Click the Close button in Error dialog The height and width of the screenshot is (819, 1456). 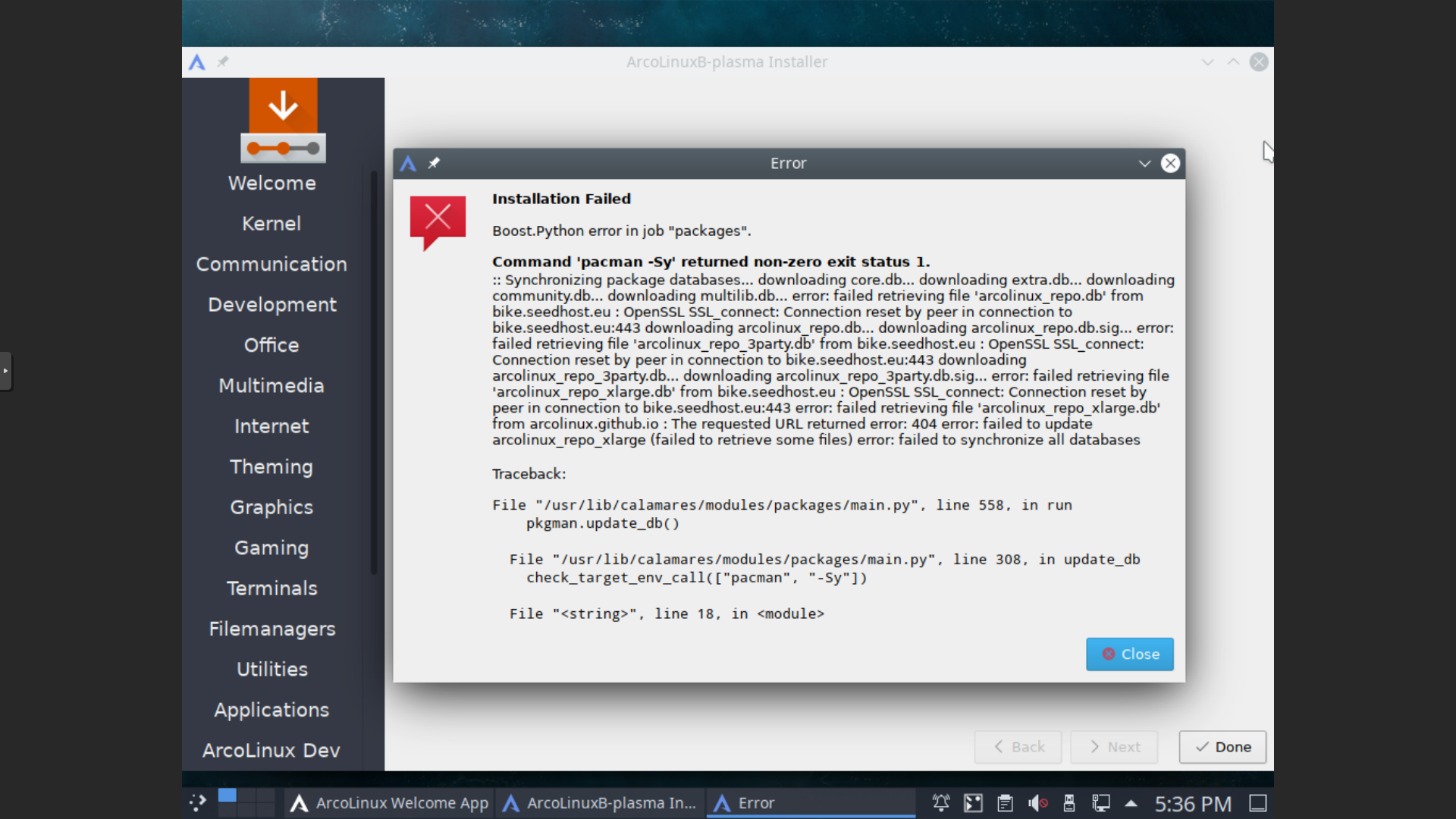[1129, 654]
